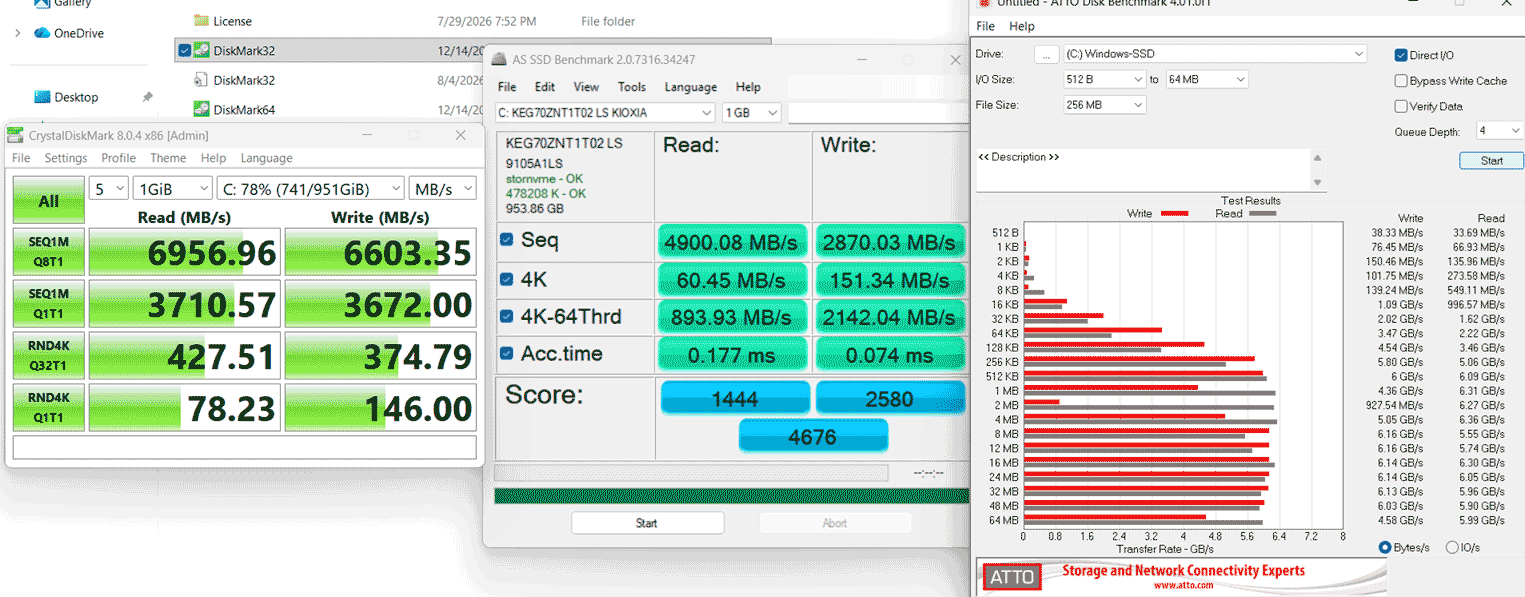Open the Help menu in ATTO Disk Benchmark

(x=1022, y=26)
